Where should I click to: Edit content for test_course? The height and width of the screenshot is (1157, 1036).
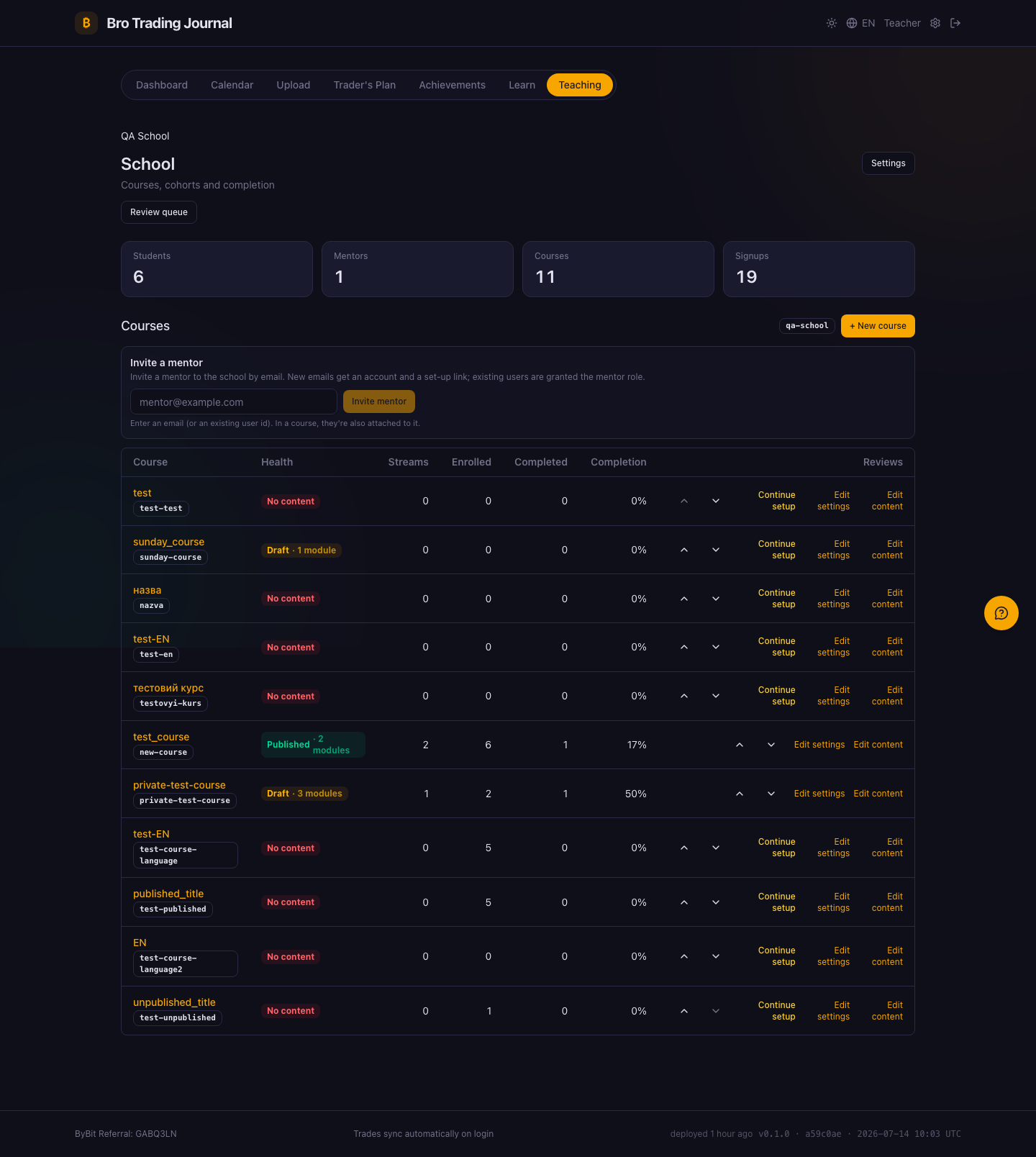[x=878, y=745]
